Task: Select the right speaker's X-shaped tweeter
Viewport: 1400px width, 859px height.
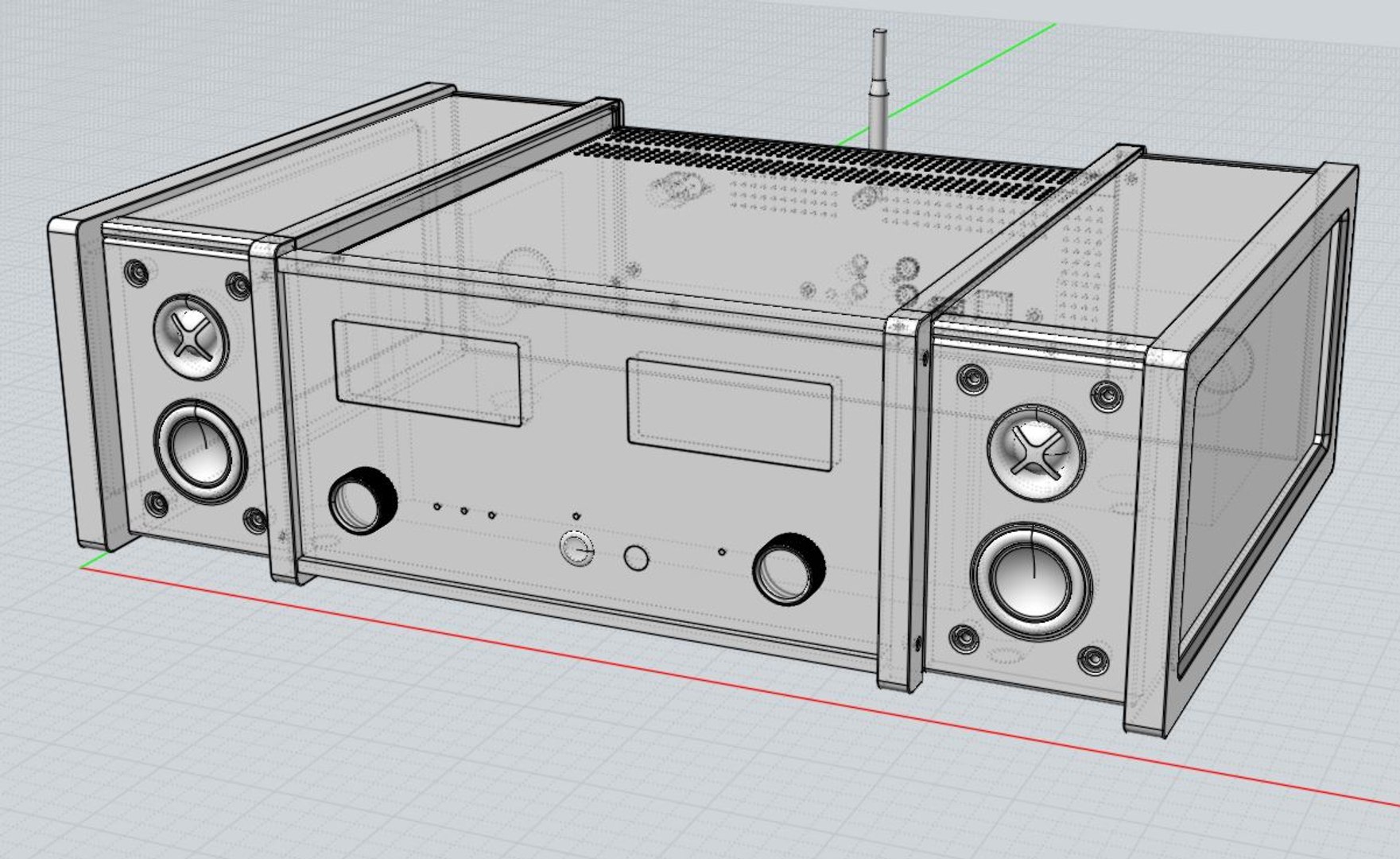Action: click(1036, 452)
